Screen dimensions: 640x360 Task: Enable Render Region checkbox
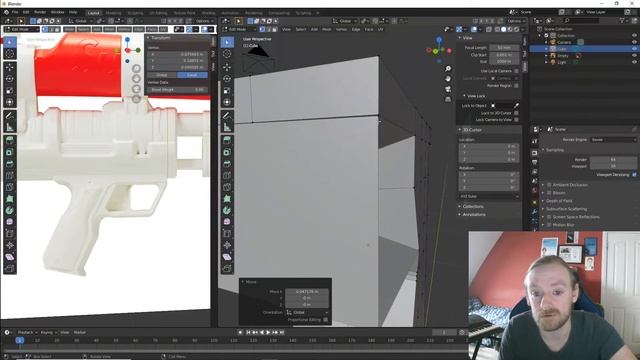[516, 86]
